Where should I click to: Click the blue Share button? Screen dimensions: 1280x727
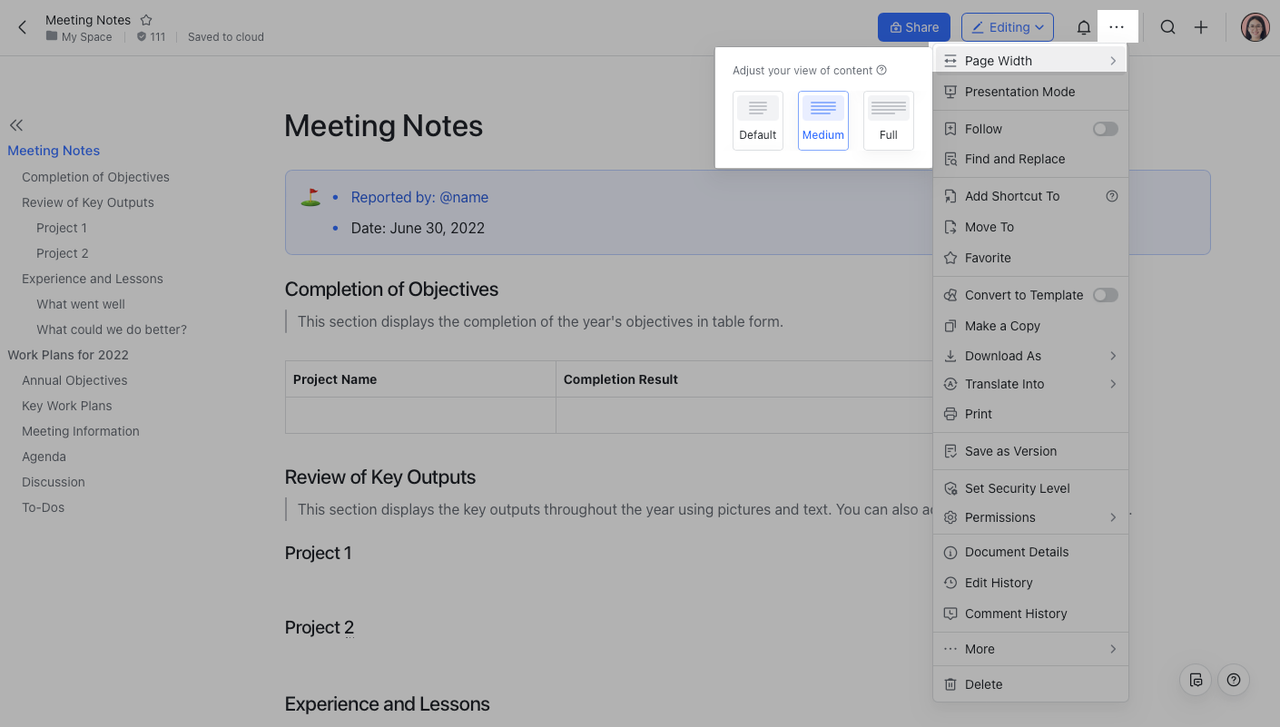pyautogui.click(x=913, y=28)
